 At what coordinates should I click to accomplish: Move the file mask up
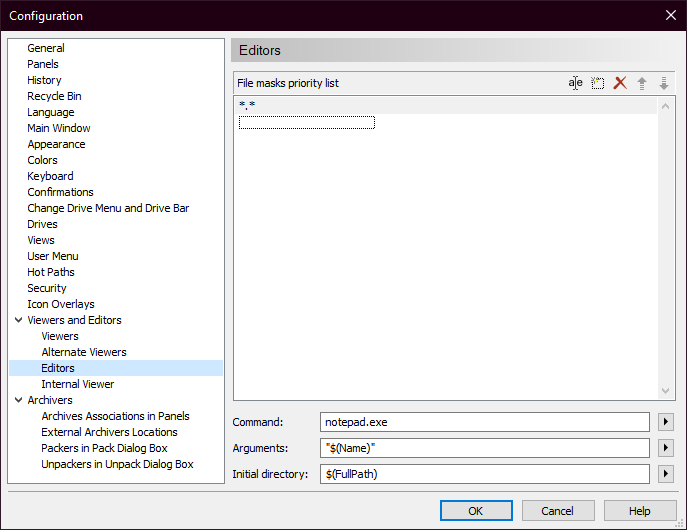pos(642,83)
